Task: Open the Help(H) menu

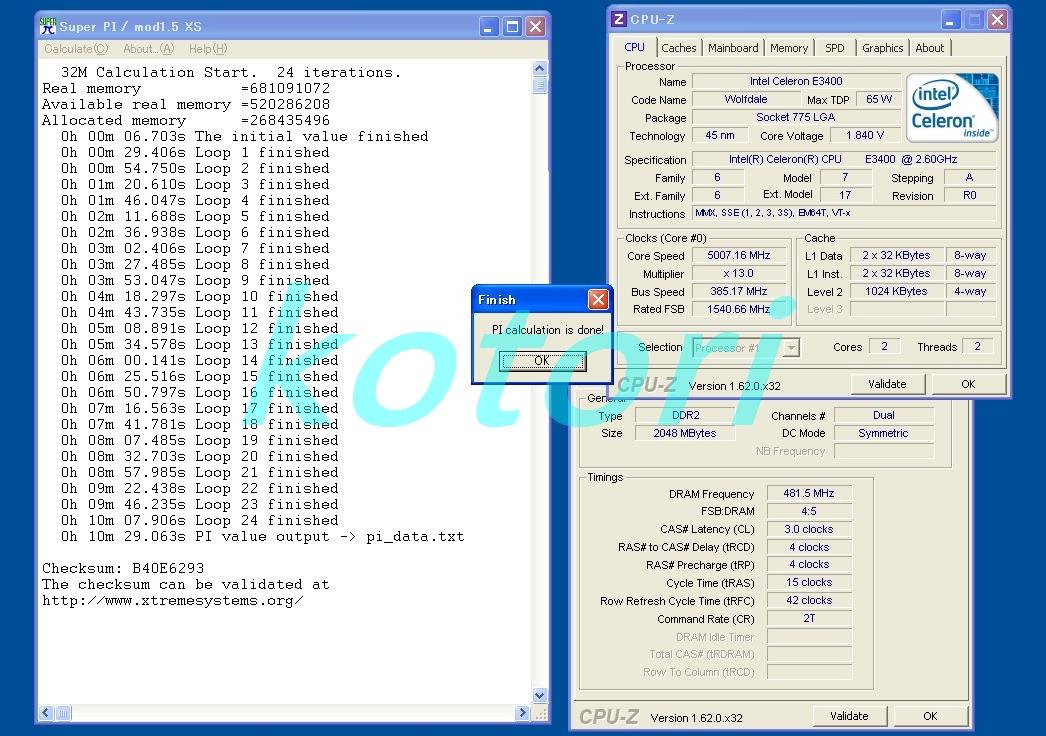Action: (x=208, y=49)
